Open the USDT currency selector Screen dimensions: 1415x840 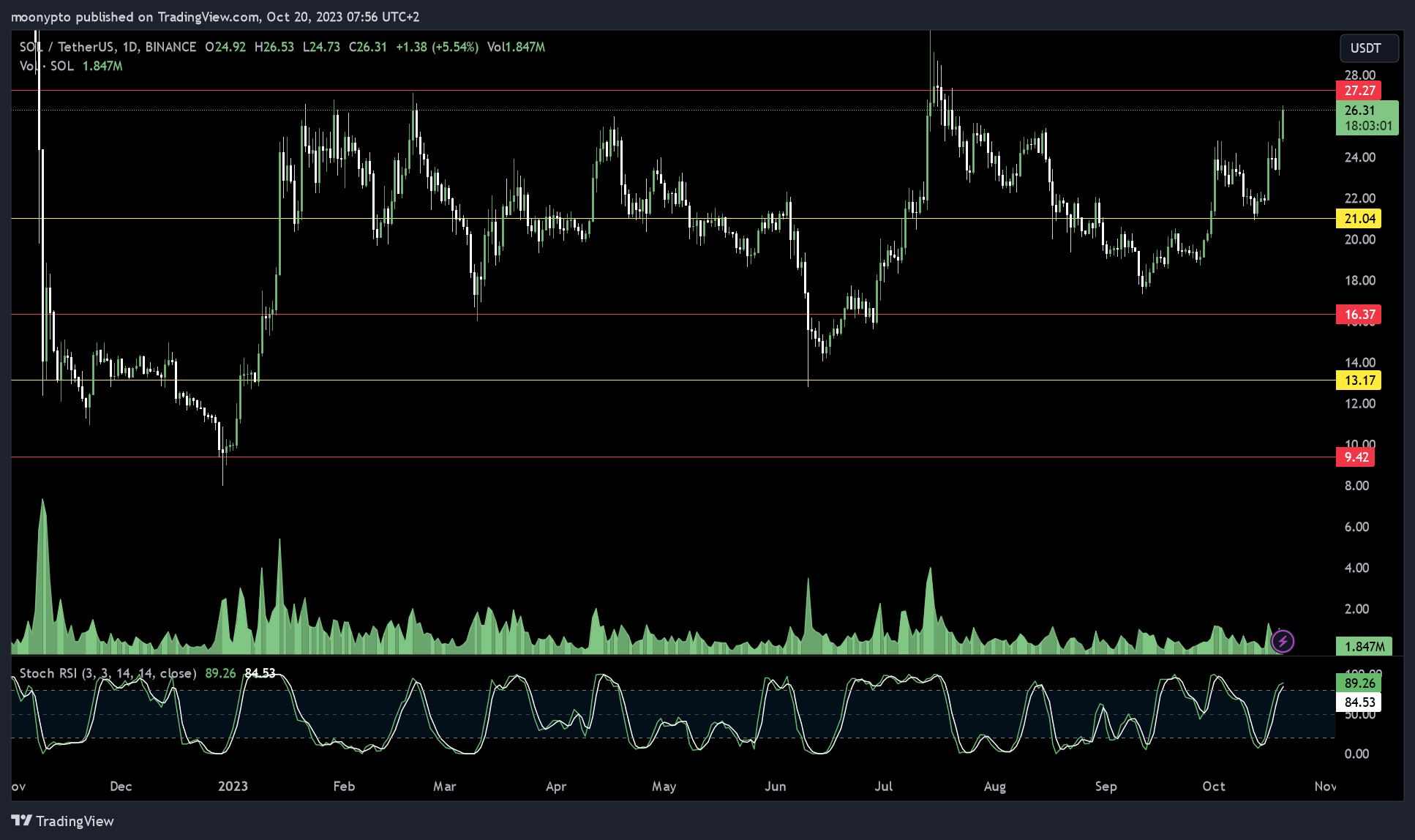1369,48
